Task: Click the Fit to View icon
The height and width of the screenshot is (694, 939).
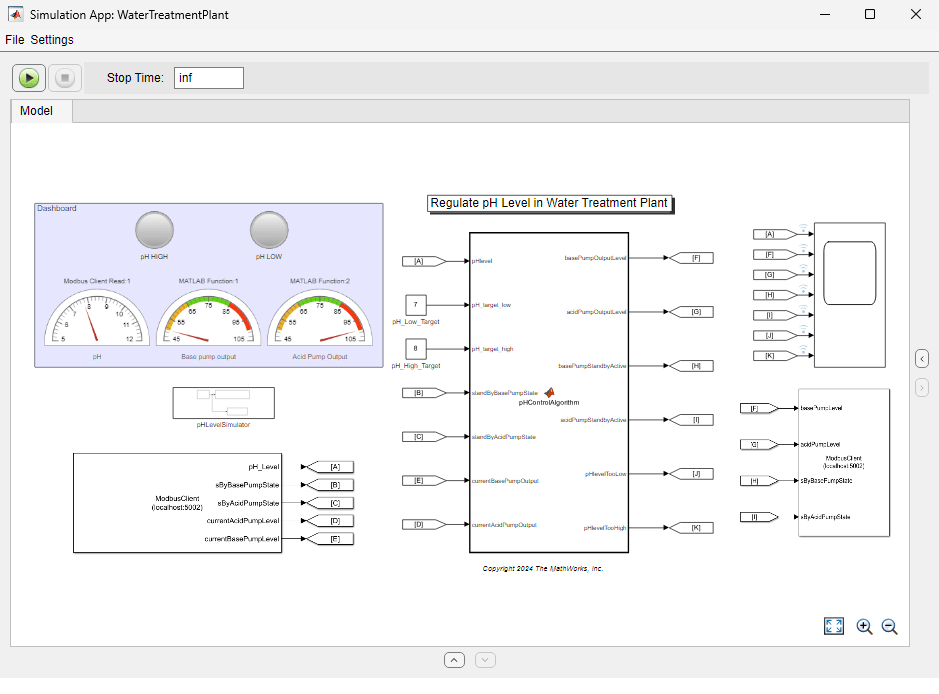Action: point(834,626)
